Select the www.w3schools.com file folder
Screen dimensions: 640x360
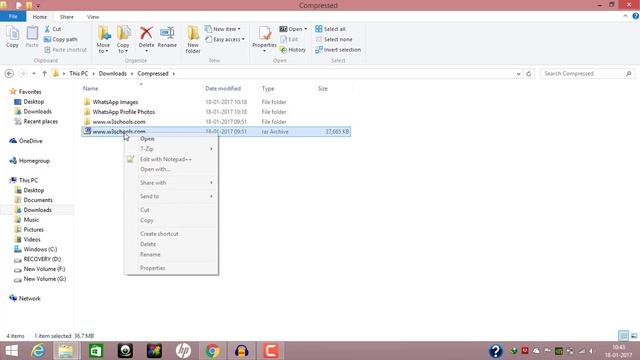coord(119,122)
